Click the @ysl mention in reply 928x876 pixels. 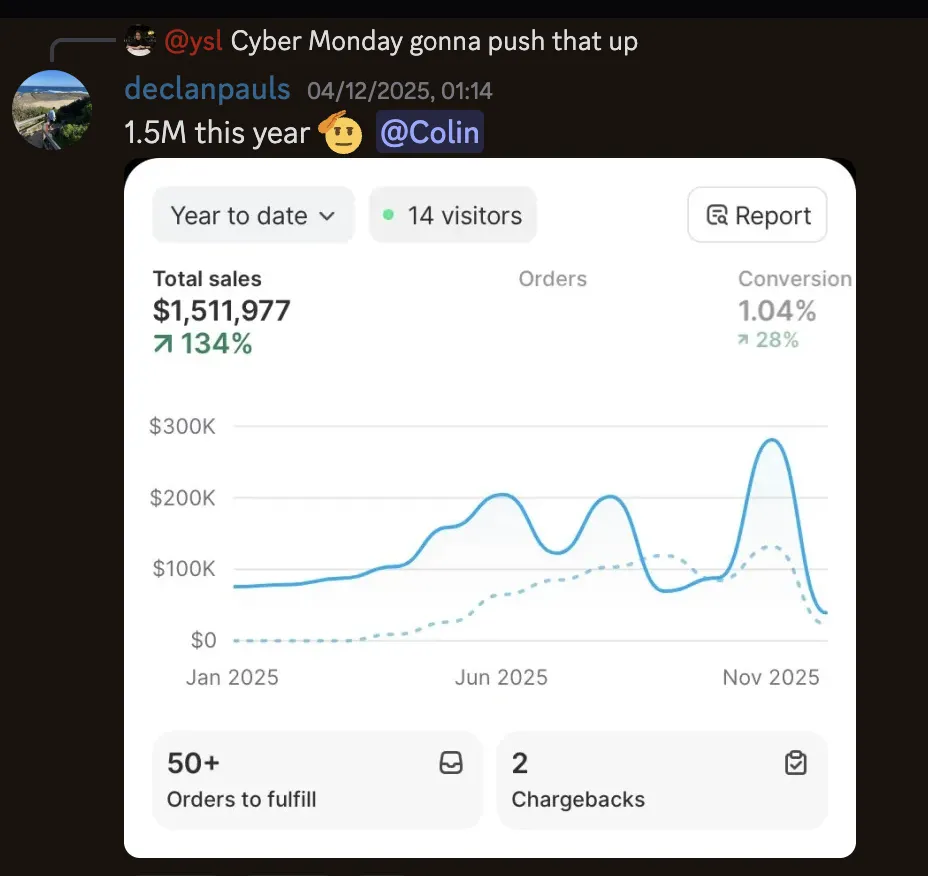click(x=194, y=41)
